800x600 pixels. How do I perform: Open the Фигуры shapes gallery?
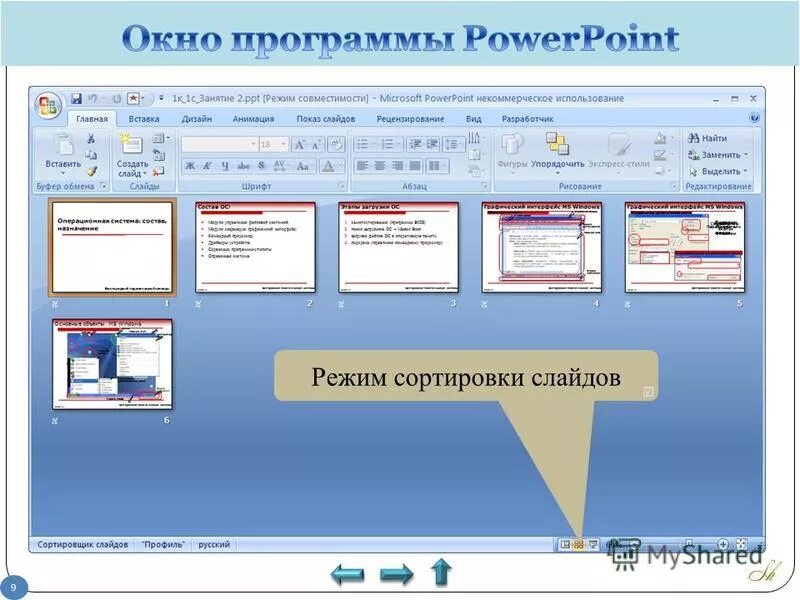[x=512, y=153]
